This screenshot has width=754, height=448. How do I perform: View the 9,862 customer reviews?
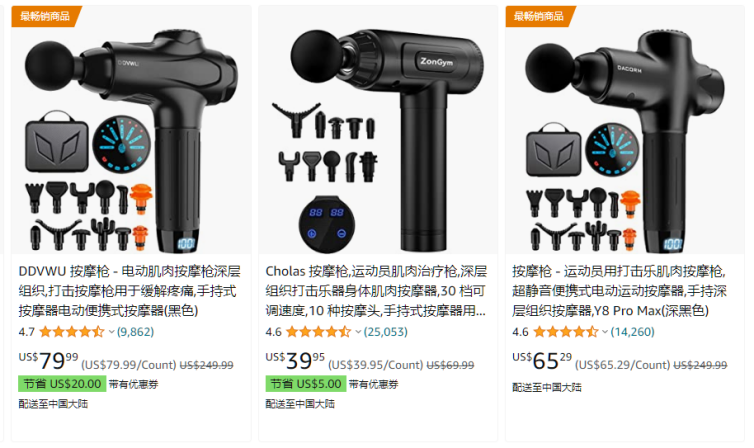point(136,332)
